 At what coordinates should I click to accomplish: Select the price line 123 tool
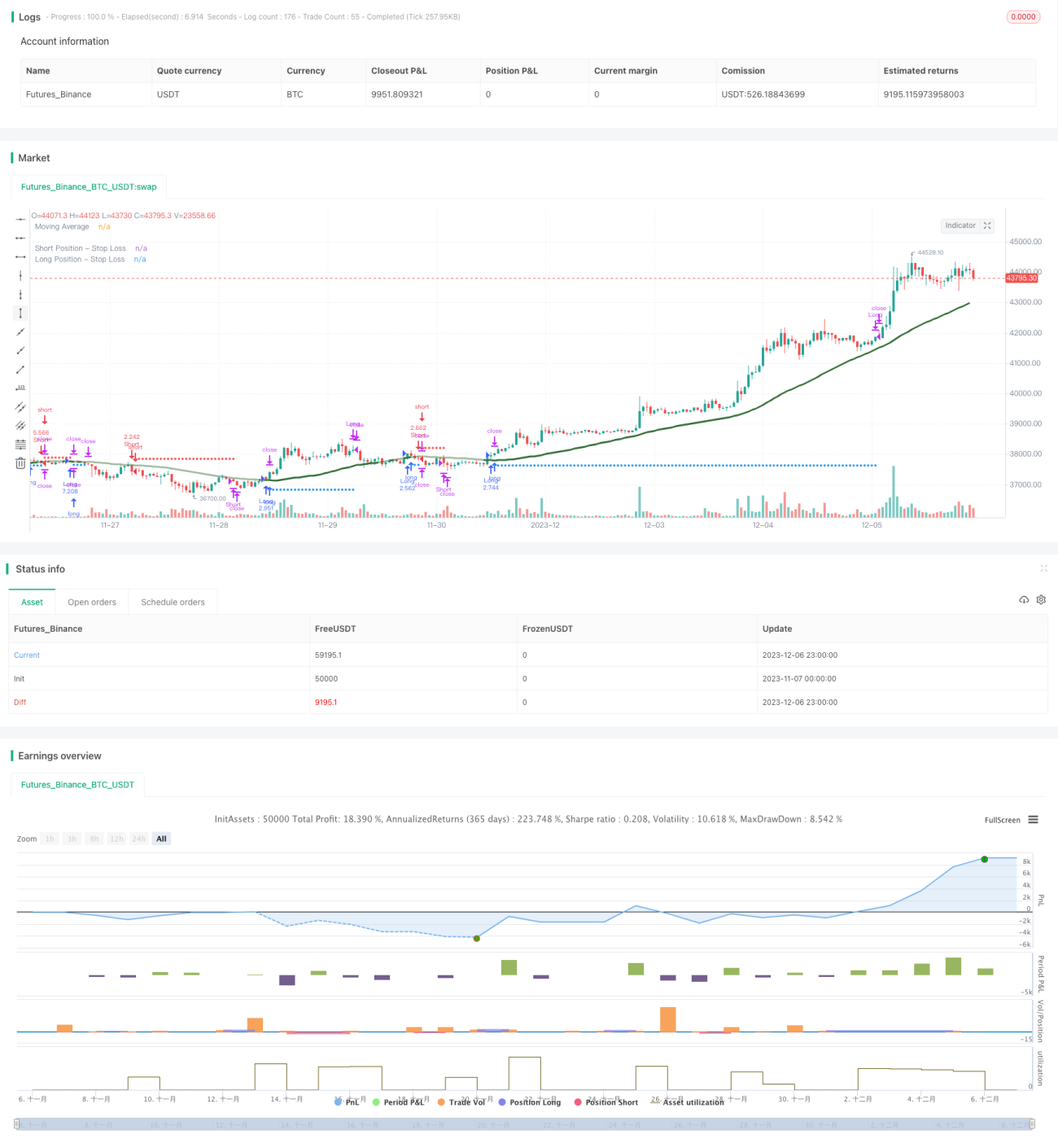[20, 388]
